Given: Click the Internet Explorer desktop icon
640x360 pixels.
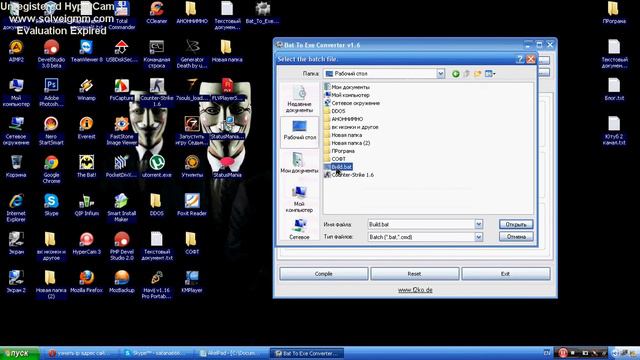Looking at the screenshot, I should coord(16,208).
